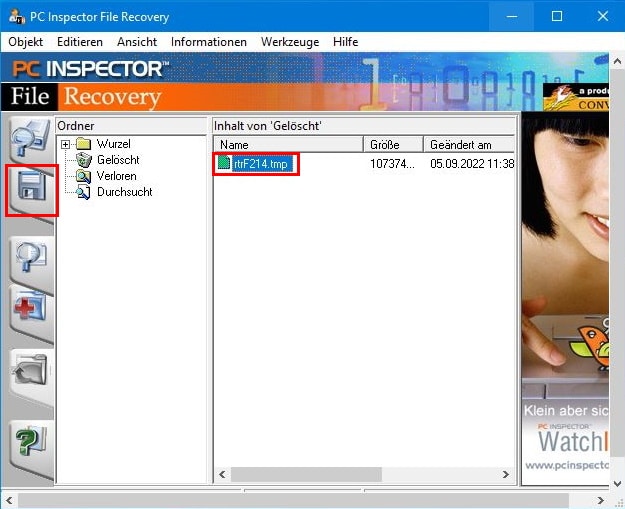Image resolution: width=625 pixels, height=509 pixels.
Task: Open the Ansicht menu
Action: coord(137,42)
